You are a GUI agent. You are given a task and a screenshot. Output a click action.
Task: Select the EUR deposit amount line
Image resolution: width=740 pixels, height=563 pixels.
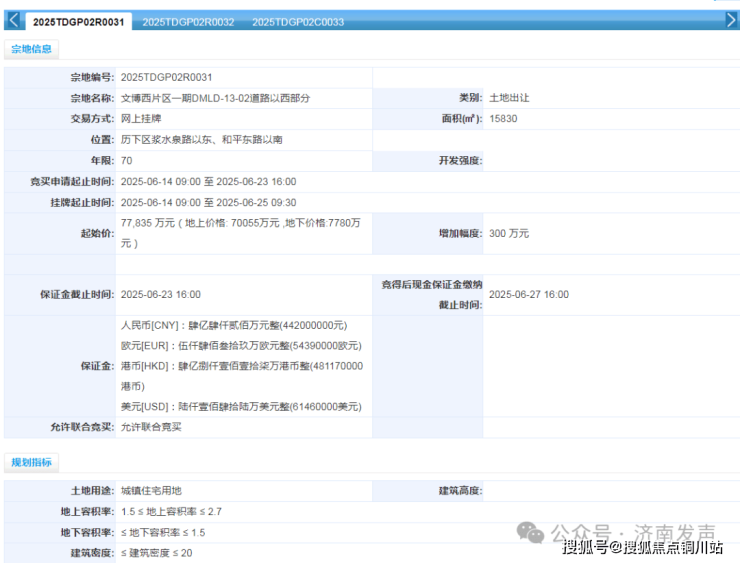pyautogui.click(x=241, y=346)
